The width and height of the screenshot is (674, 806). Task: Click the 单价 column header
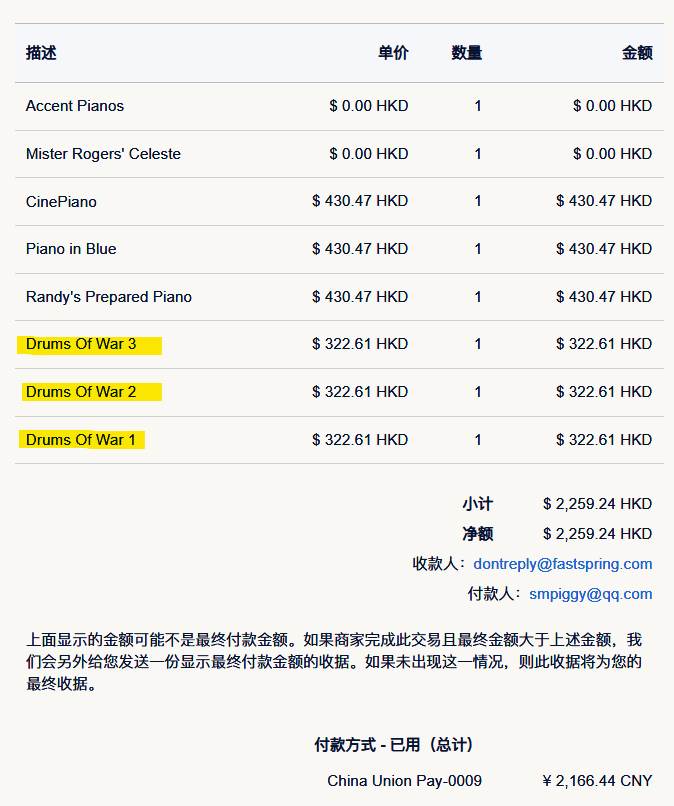[393, 53]
